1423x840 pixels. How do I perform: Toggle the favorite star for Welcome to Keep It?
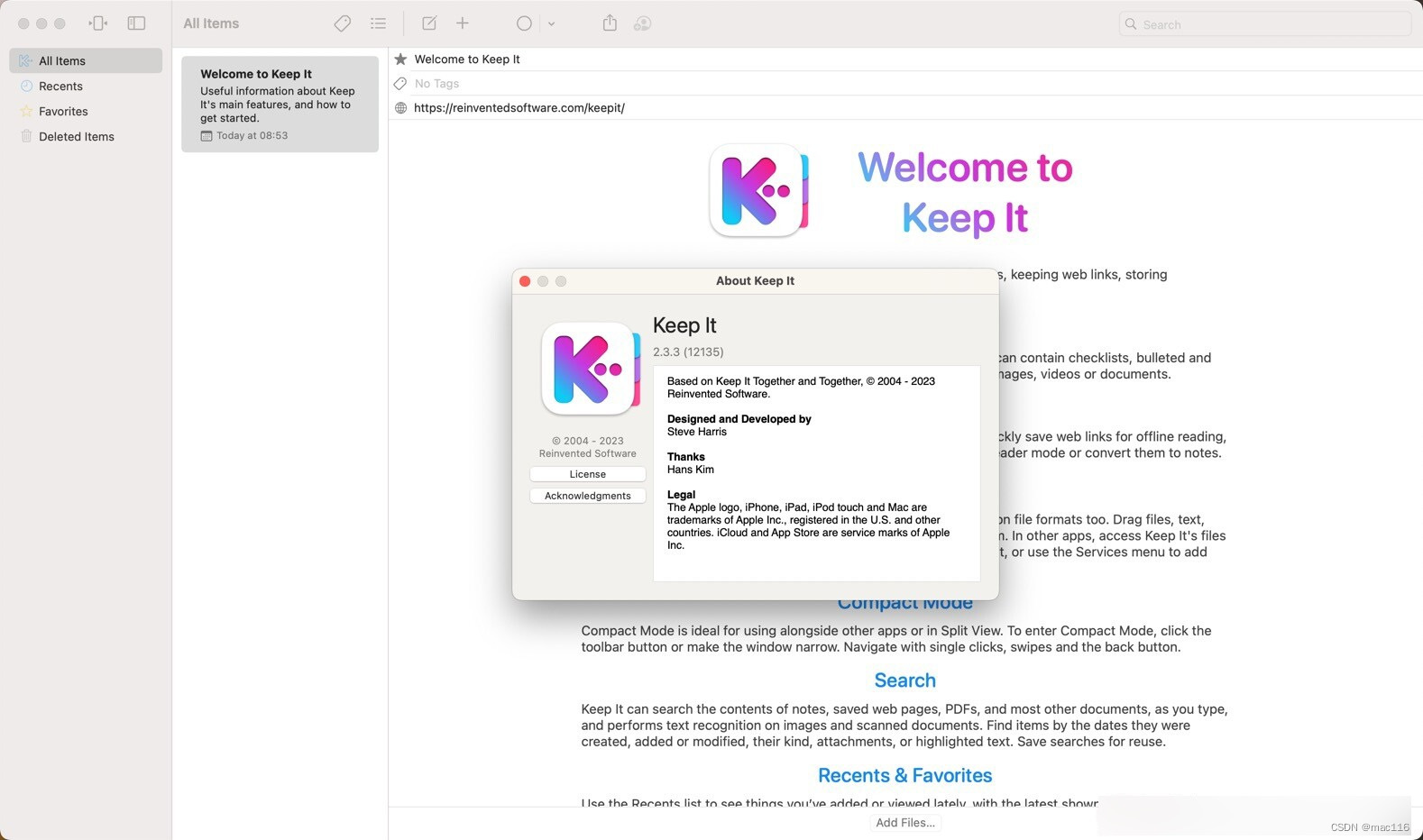pos(400,59)
